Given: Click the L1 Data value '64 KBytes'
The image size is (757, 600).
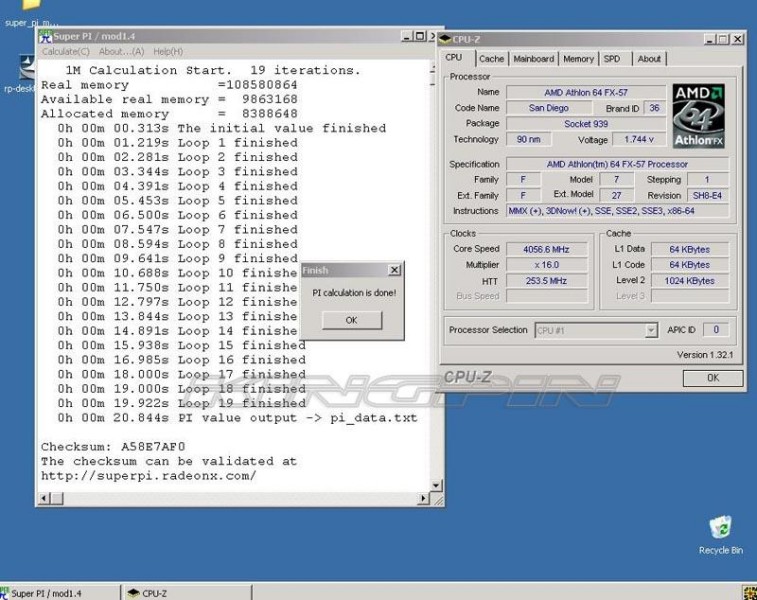Looking at the screenshot, I should 689,250.
